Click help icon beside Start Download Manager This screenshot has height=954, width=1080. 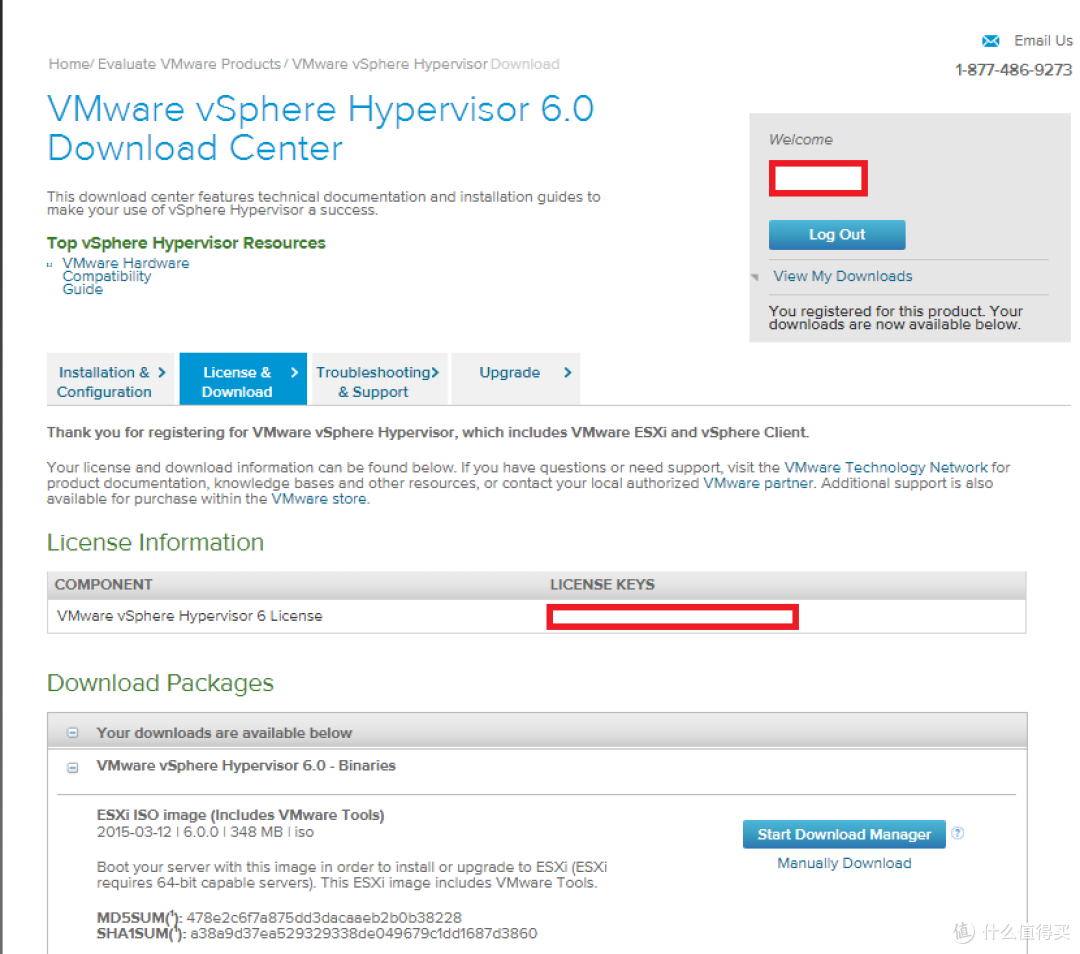click(x=957, y=833)
